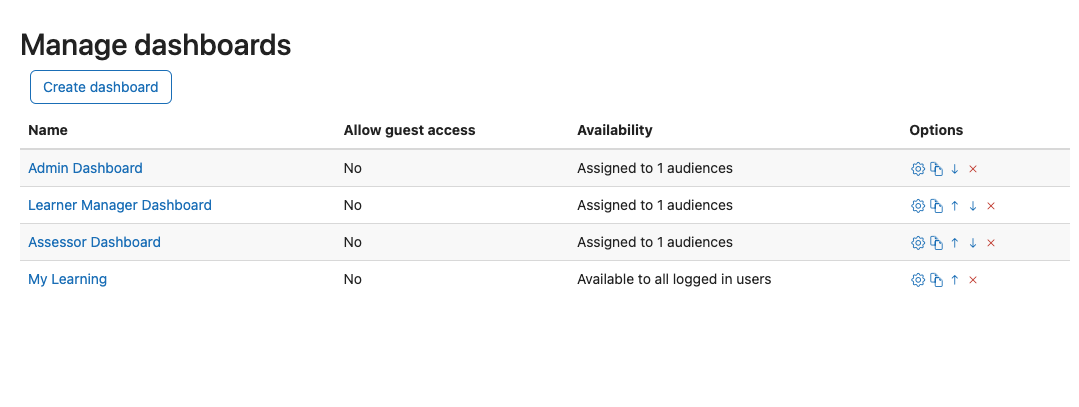
Task: Delete the My Learning dashboard
Action: point(973,280)
